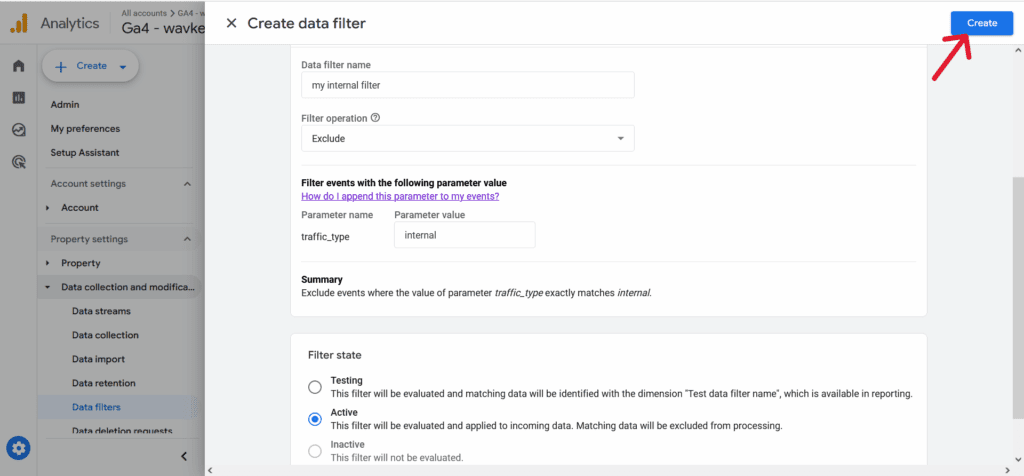This screenshot has height=476, width=1024.
Task: Open the Analytics Home icon in sidebar
Action: click(18, 66)
